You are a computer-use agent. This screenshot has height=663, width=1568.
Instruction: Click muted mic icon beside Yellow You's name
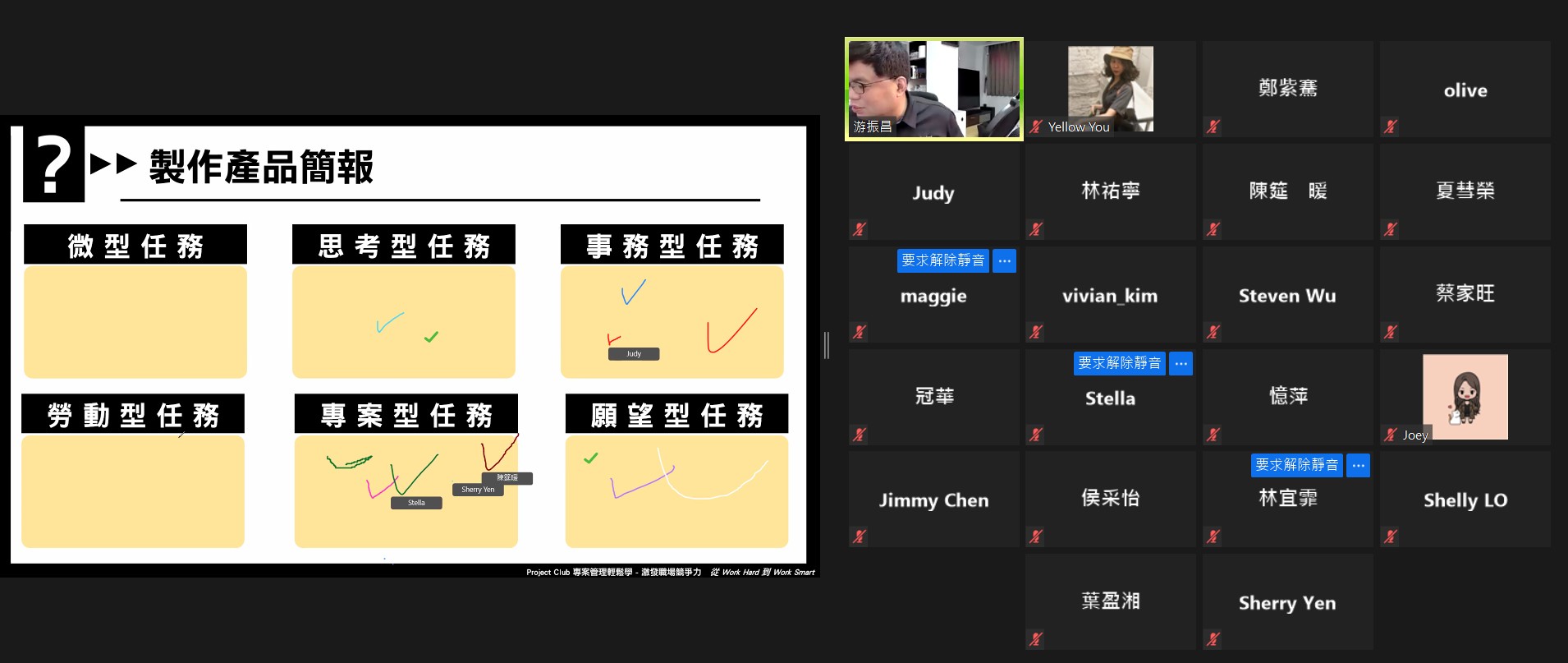(1036, 127)
